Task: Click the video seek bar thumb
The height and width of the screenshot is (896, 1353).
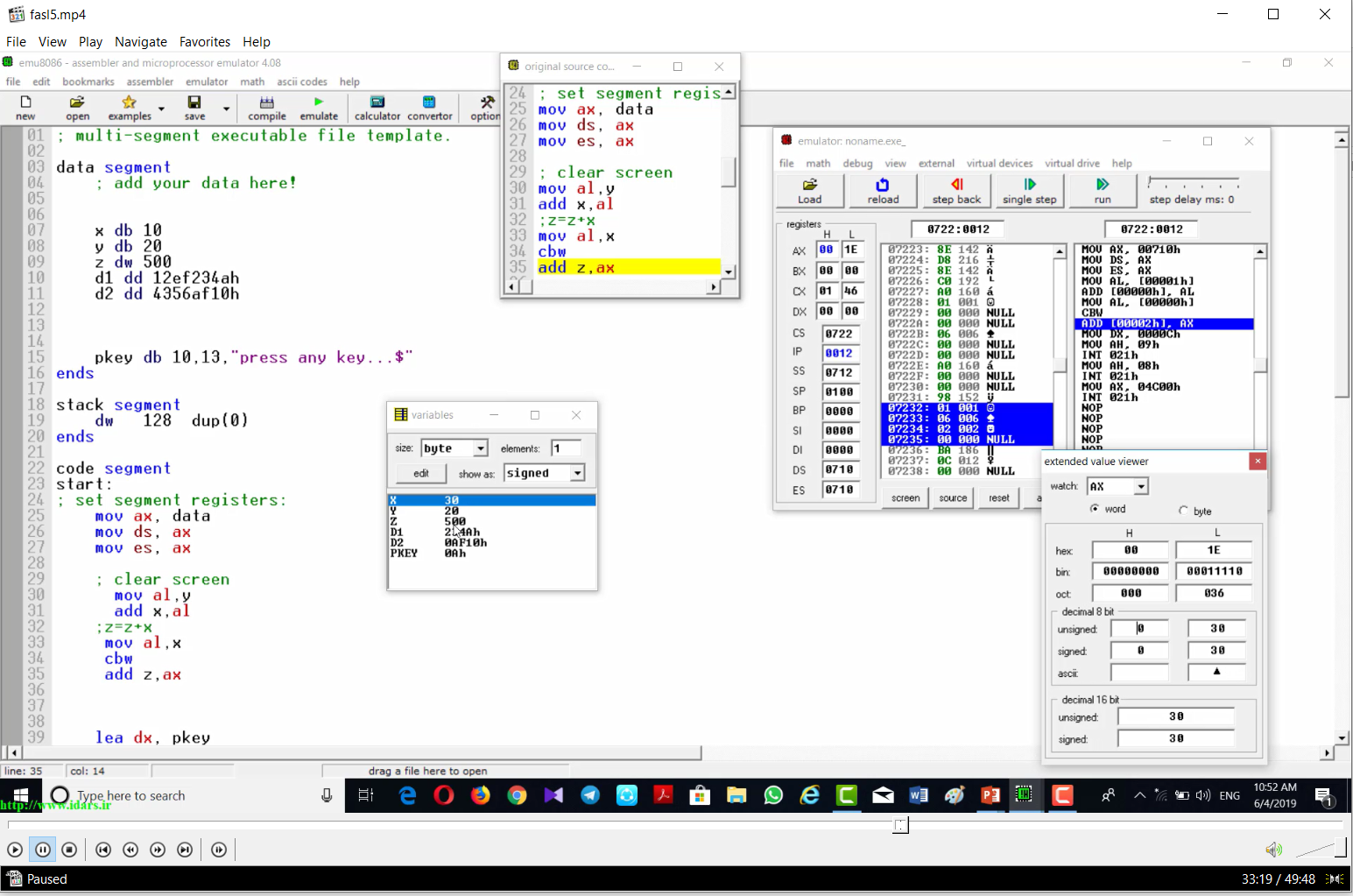Action: click(900, 825)
